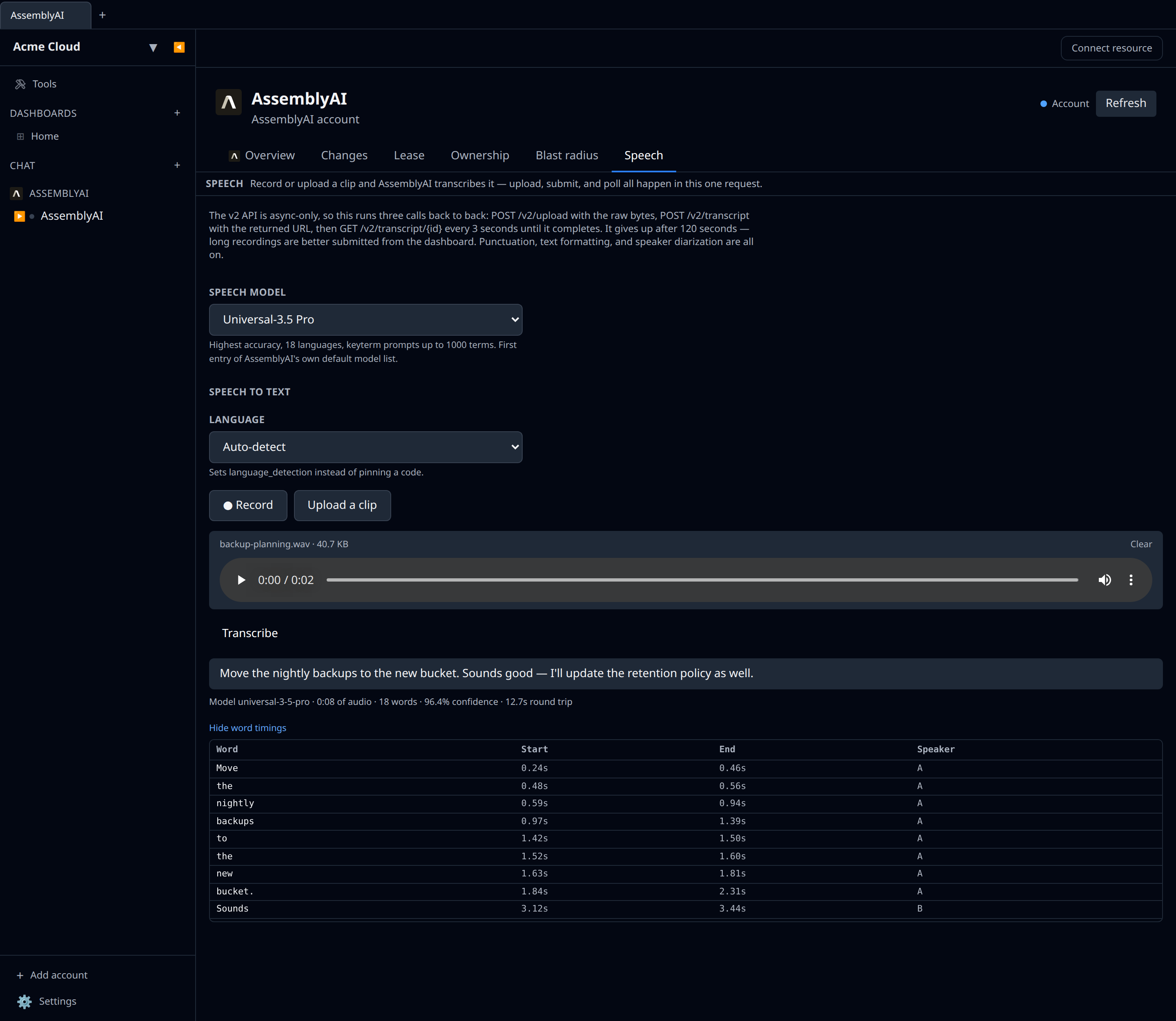
Task: Select the 'new' word row
Action: [686, 874]
